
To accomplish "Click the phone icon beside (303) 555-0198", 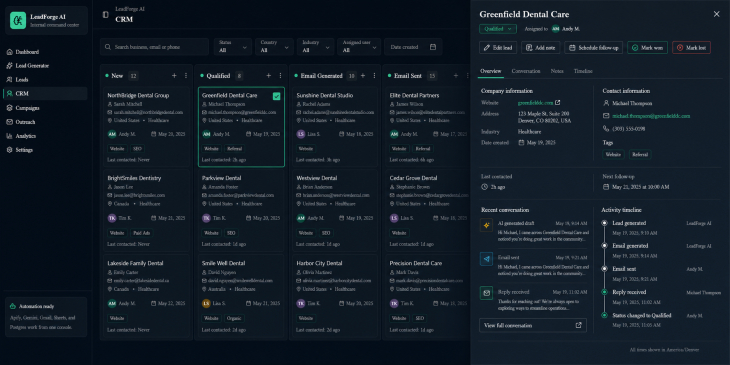I will tap(606, 128).
